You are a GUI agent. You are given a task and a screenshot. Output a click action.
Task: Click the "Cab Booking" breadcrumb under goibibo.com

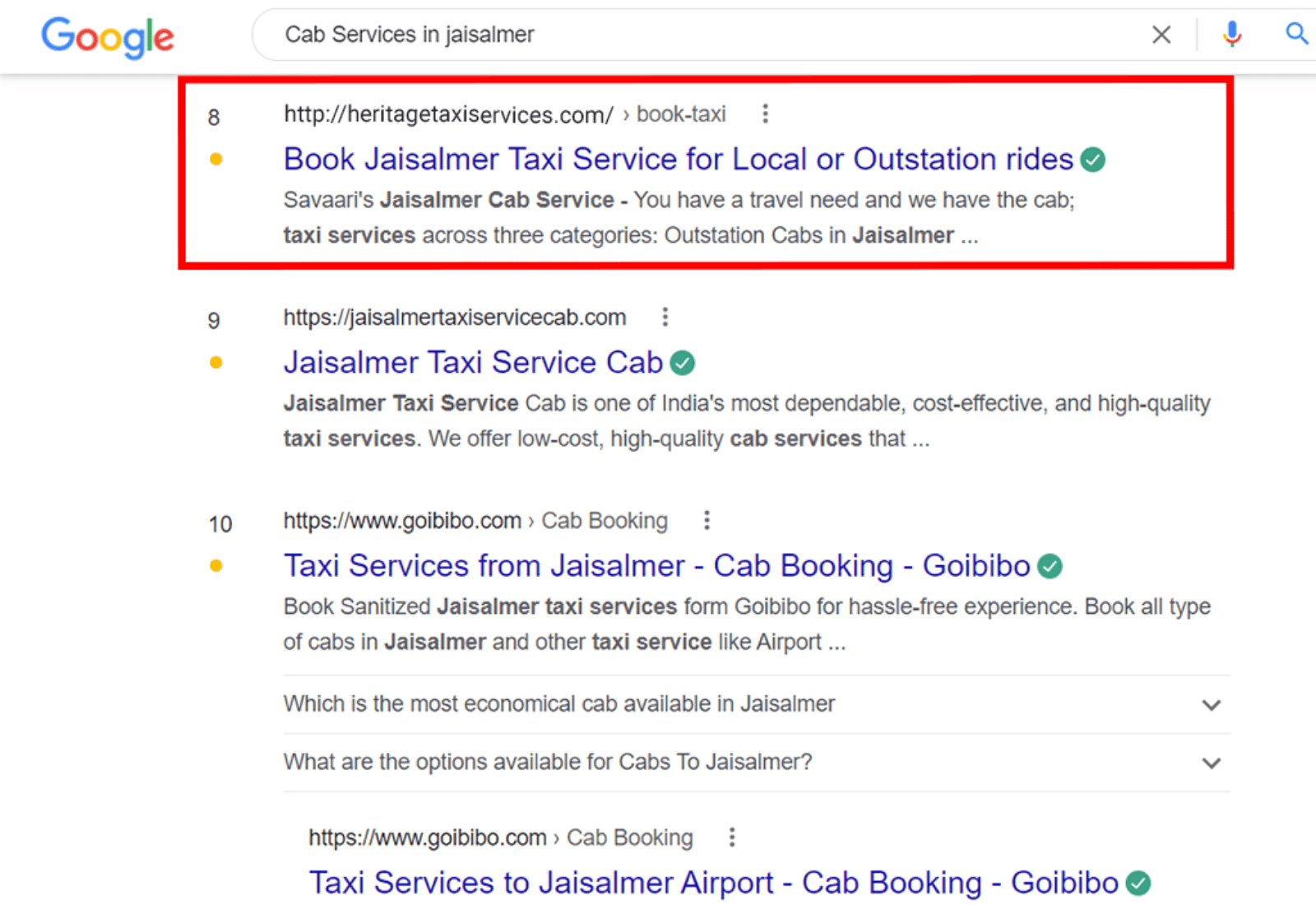[604, 520]
